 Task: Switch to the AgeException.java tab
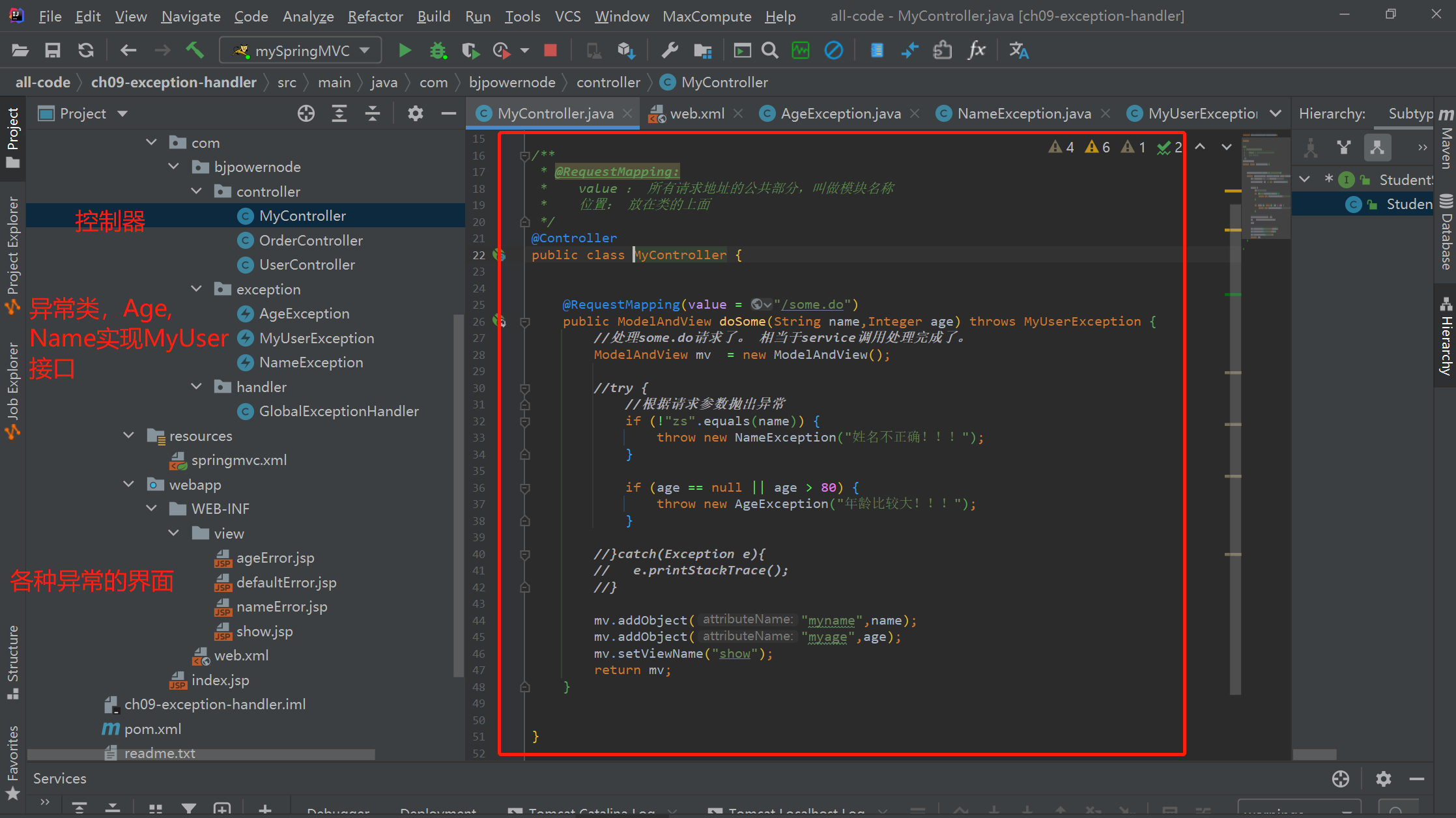[x=840, y=113]
